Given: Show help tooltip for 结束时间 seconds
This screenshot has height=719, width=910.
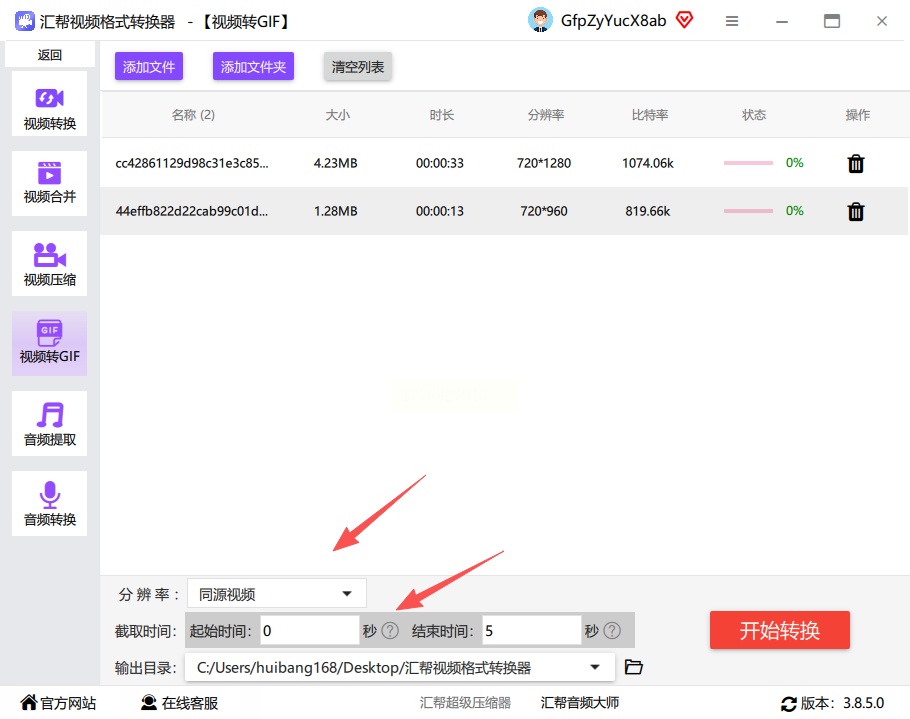Looking at the screenshot, I should click(612, 631).
